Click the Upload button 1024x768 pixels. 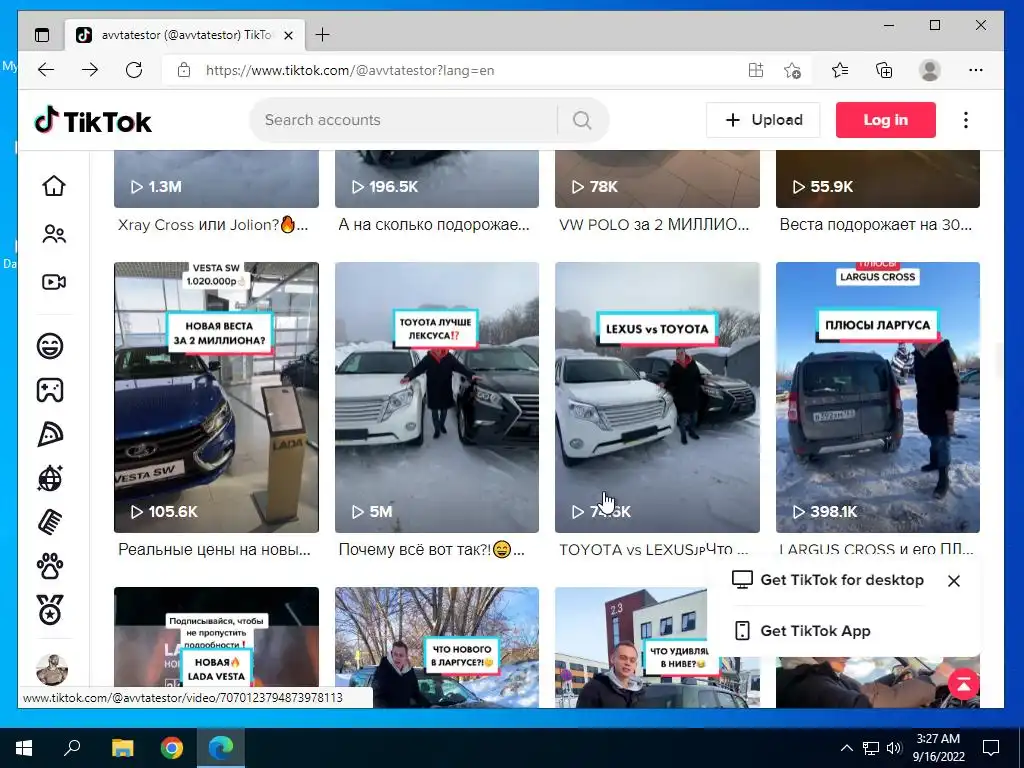point(763,120)
